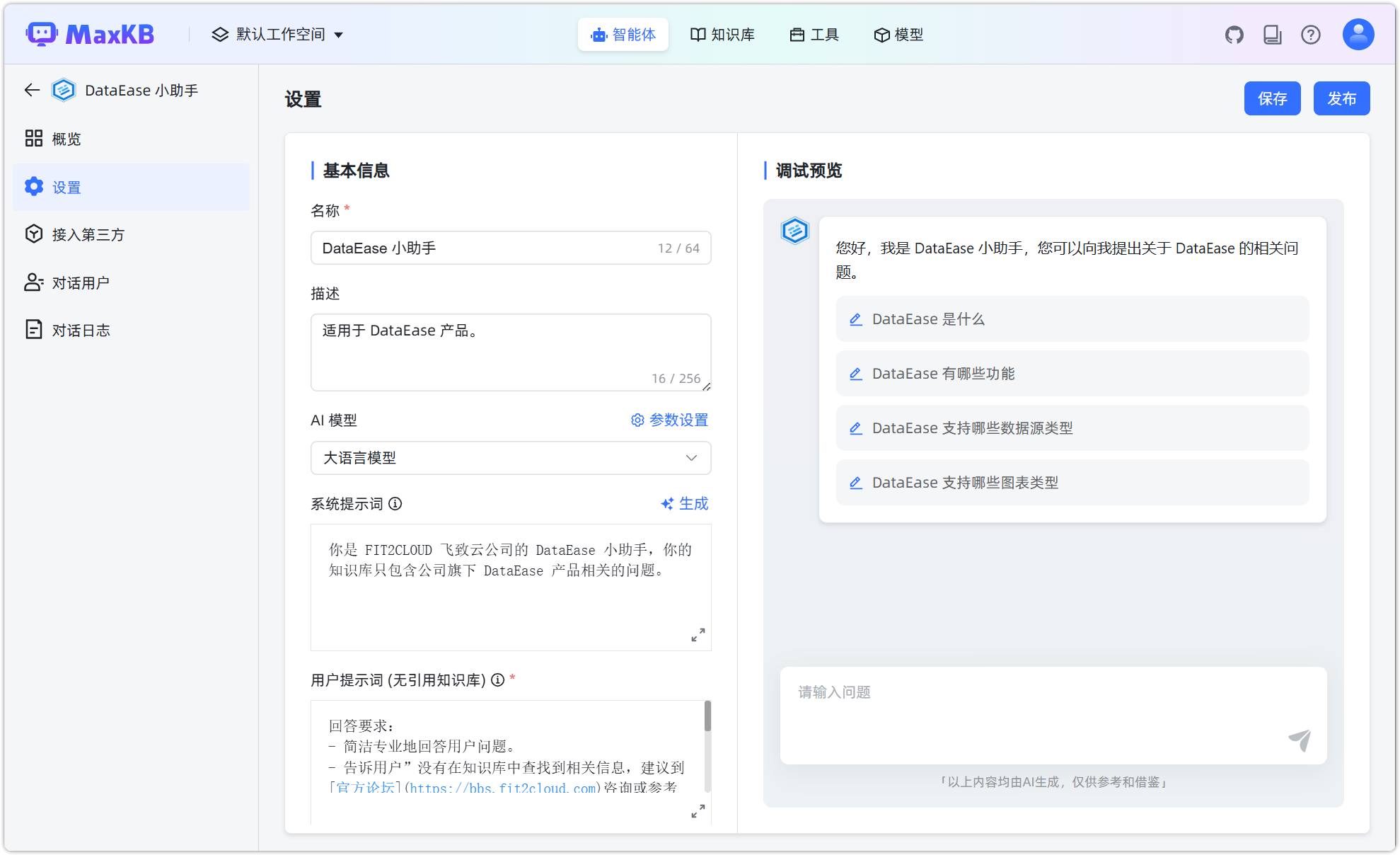Expand the system prompt textarea to fullscreen
This screenshot has width=1400, height=855.
[x=698, y=635]
